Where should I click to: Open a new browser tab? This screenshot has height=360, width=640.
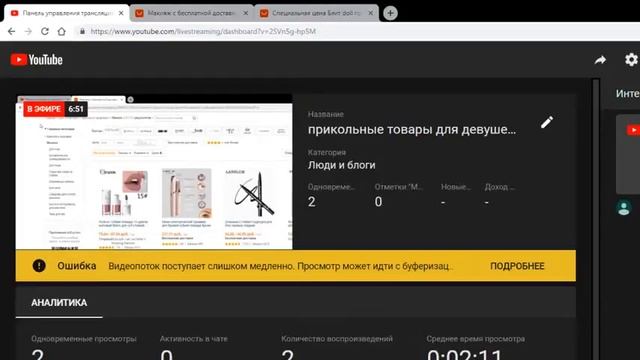(390, 13)
